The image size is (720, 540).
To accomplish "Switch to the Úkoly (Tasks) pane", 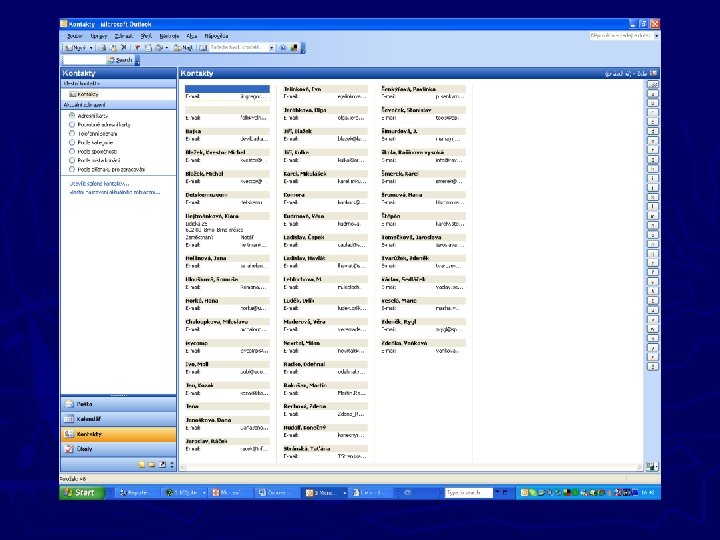I will pos(118,449).
